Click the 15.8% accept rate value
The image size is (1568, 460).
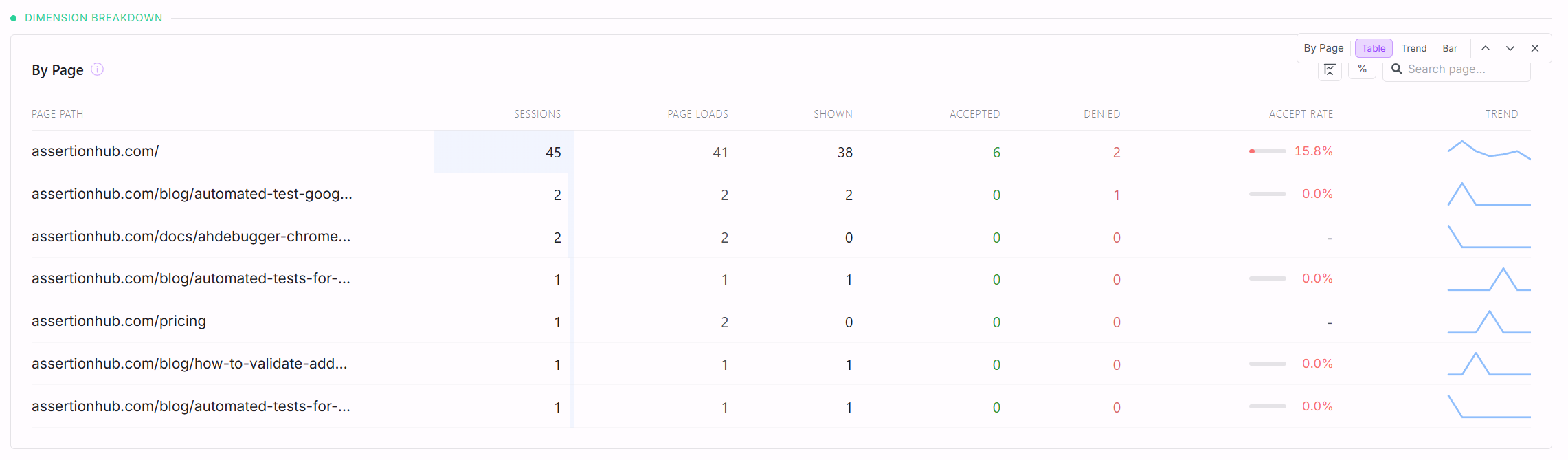[x=1313, y=151]
